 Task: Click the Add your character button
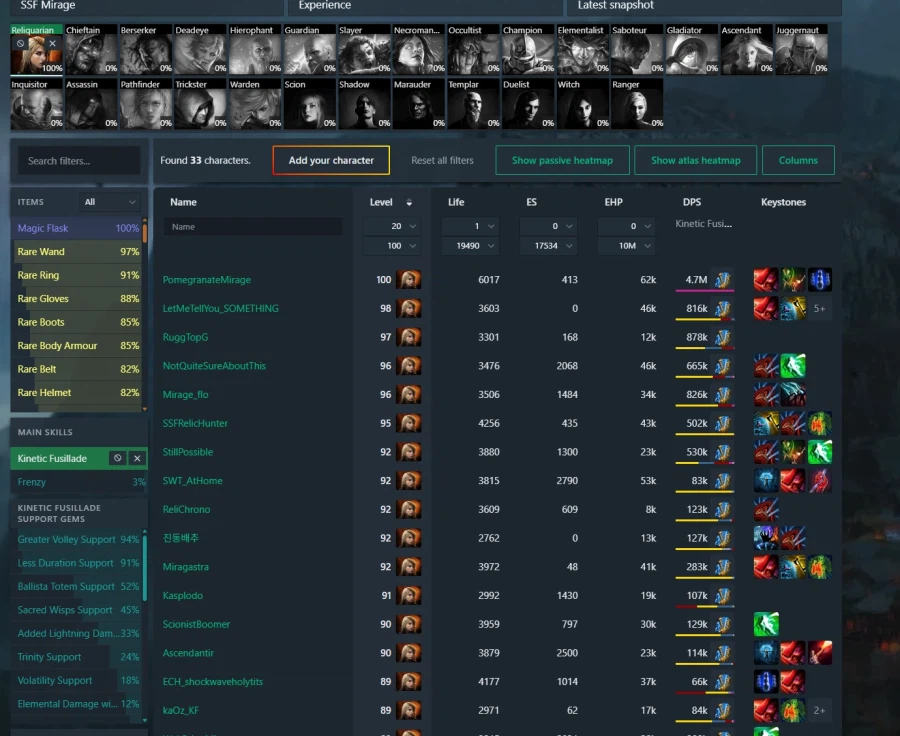click(x=331, y=160)
